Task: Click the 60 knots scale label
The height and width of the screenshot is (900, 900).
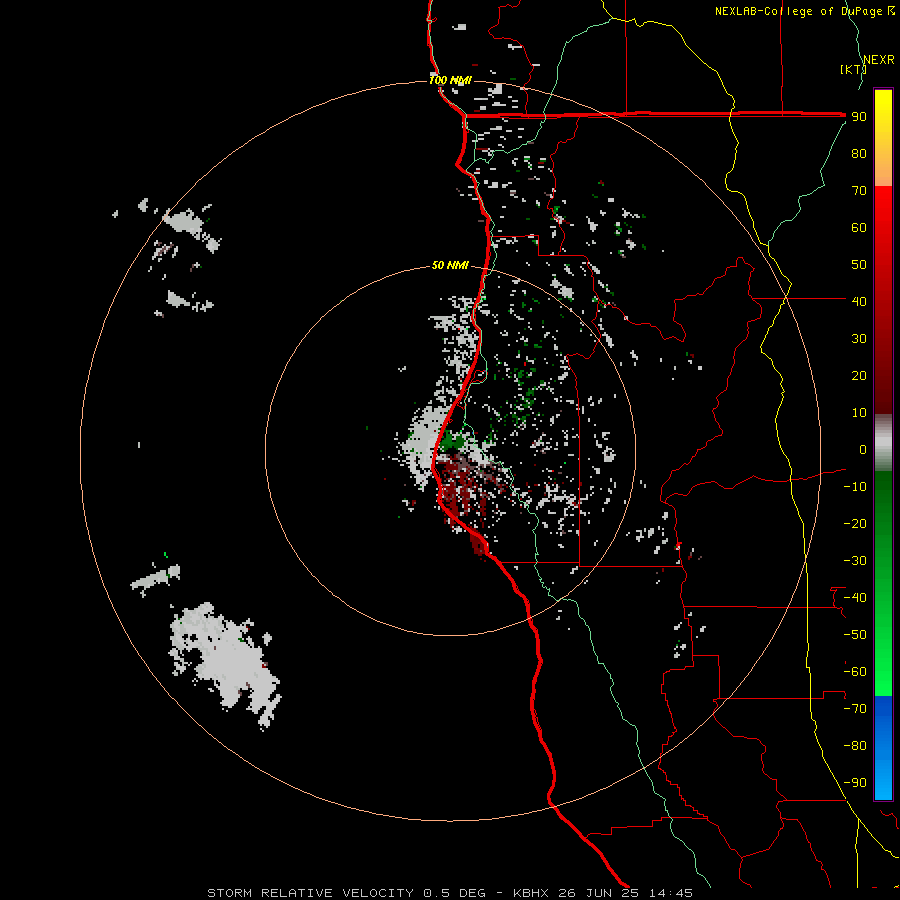Action: 859,227
